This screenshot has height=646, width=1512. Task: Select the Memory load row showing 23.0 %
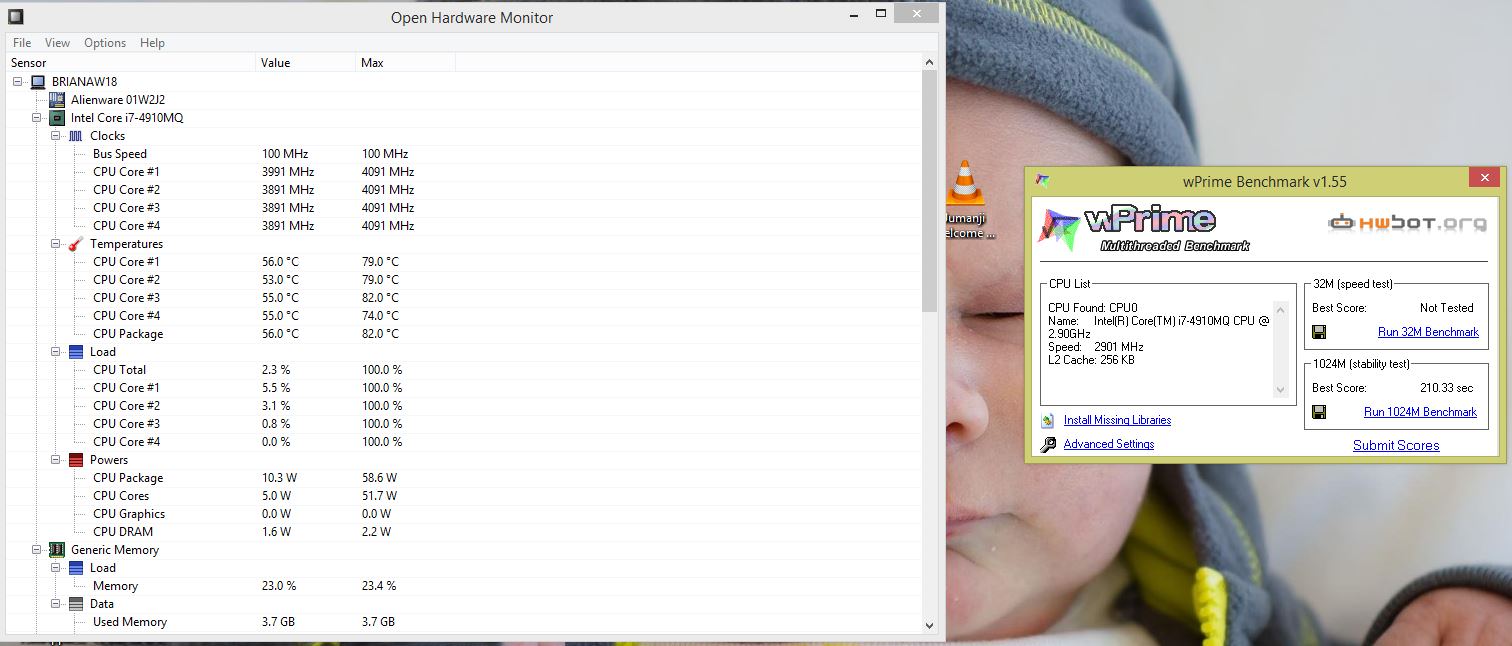pos(463,586)
